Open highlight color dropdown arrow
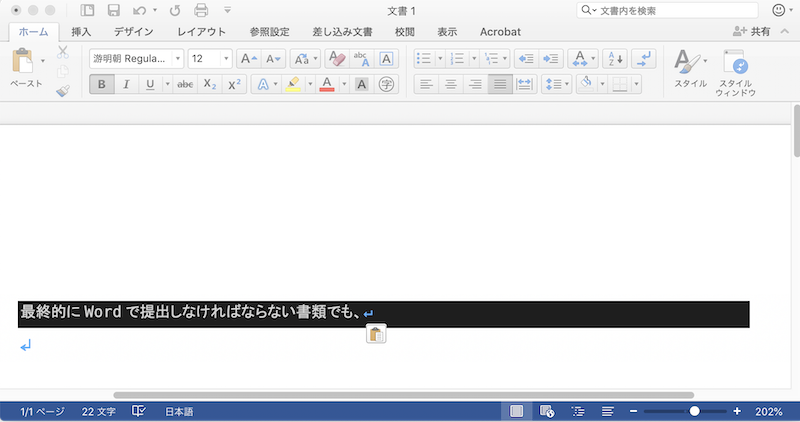Image resolution: width=800 pixels, height=422 pixels. (310, 84)
